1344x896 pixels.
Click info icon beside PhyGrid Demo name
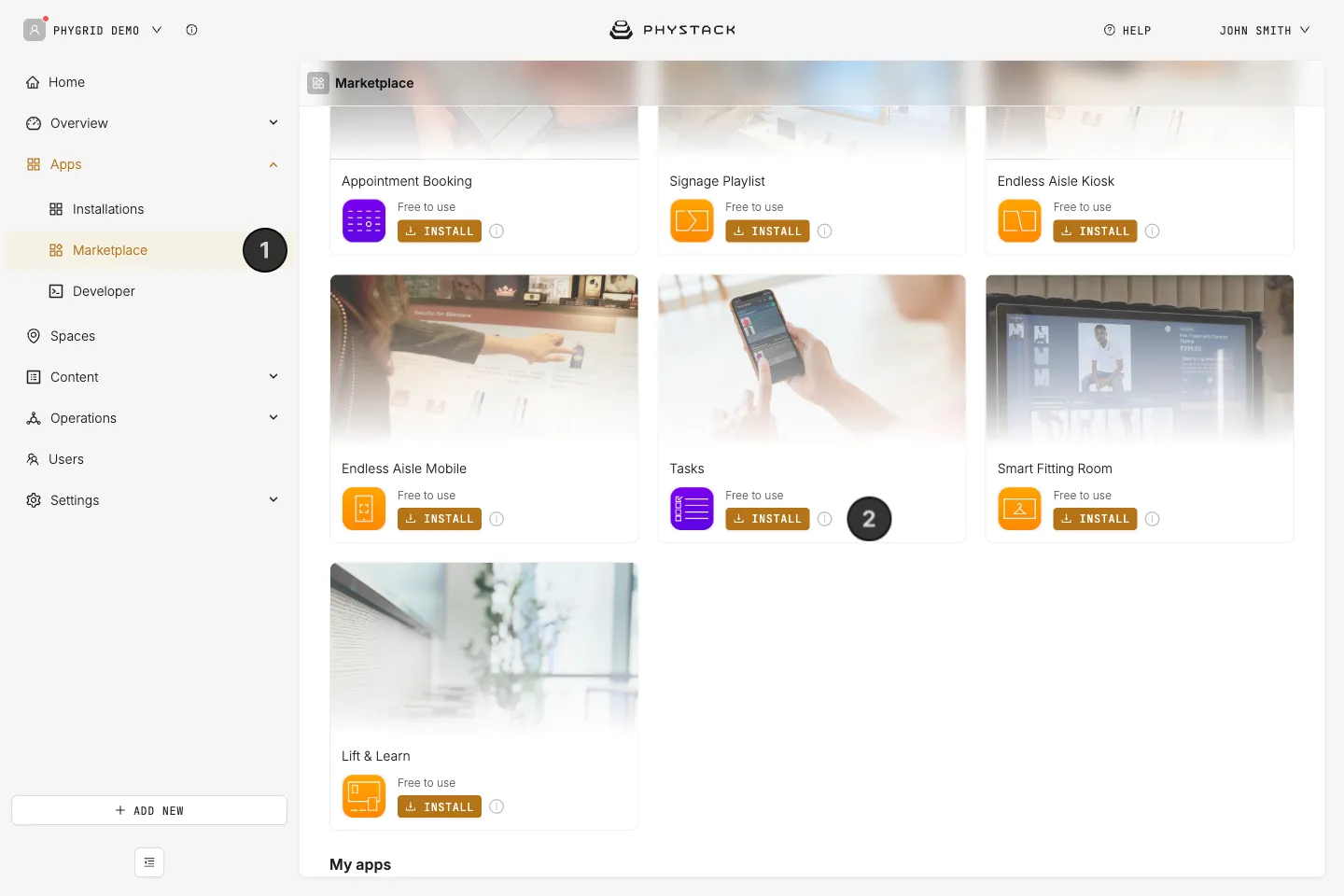[191, 30]
